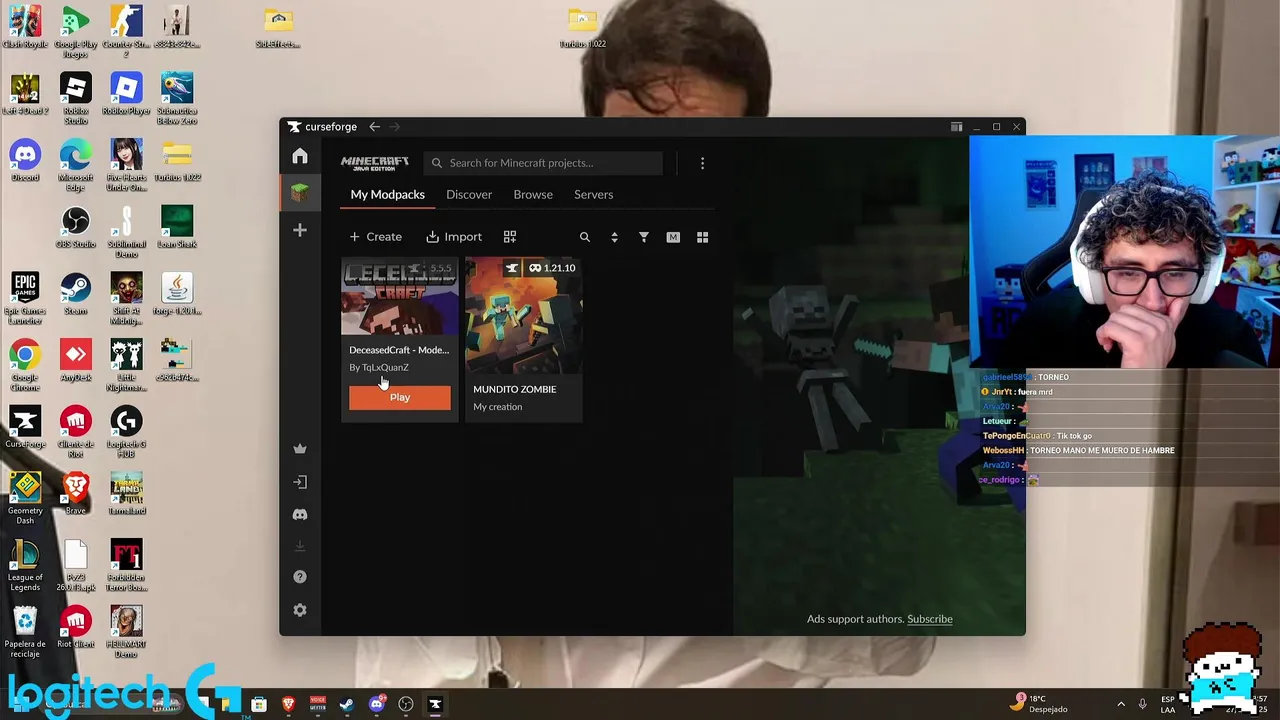Select the Minecraft grass block game icon
Screen dimensions: 1280x720
click(x=300, y=193)
